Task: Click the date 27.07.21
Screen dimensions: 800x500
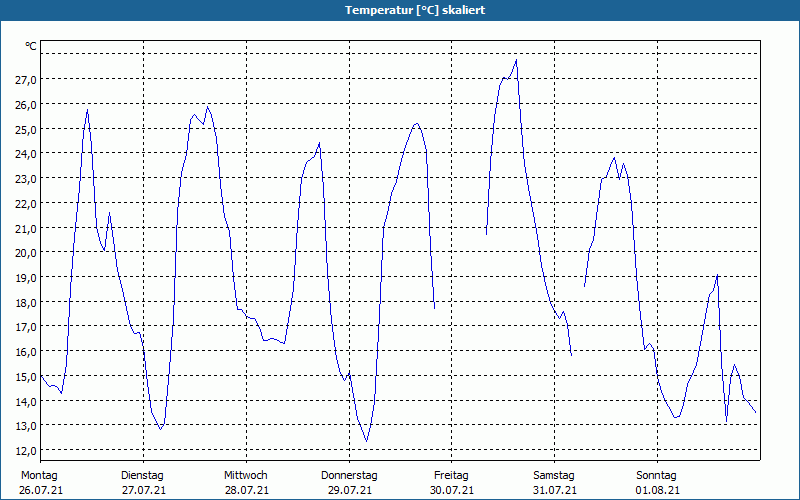Action: [x=144, y=491]
